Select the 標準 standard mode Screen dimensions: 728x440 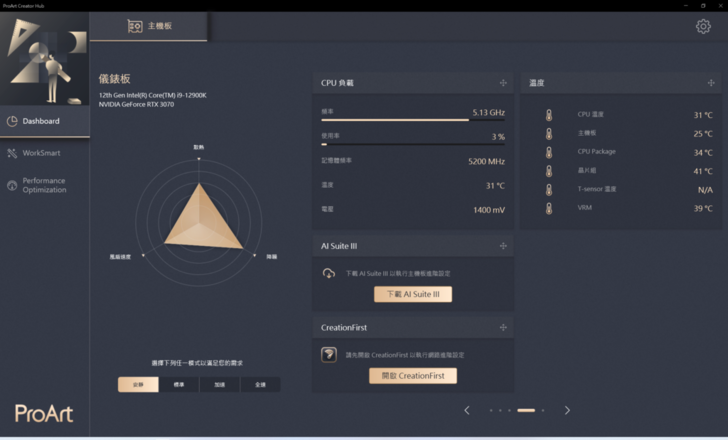(179, 384)
